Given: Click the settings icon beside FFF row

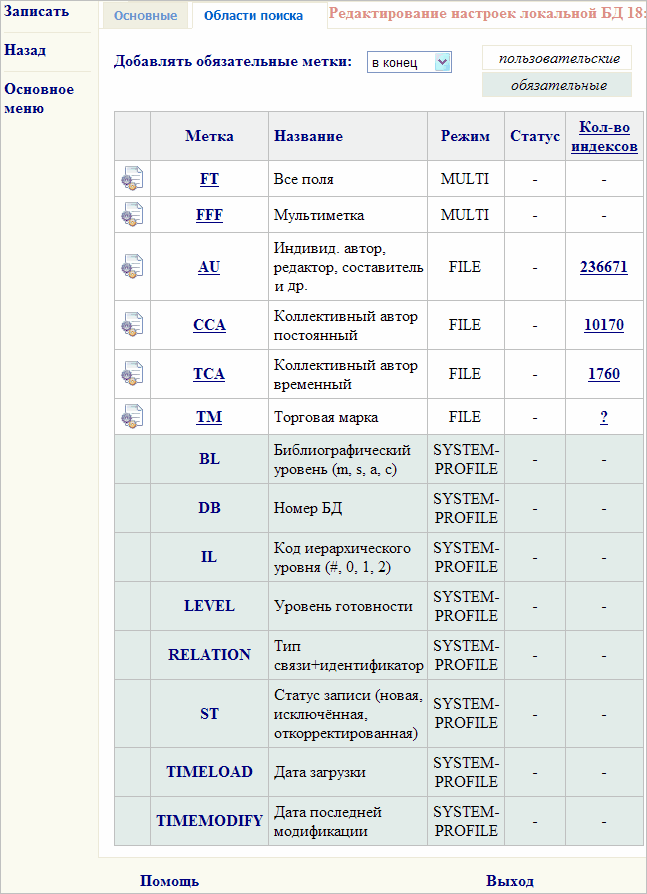Looking at the screenshot, I should pos(132,215).
